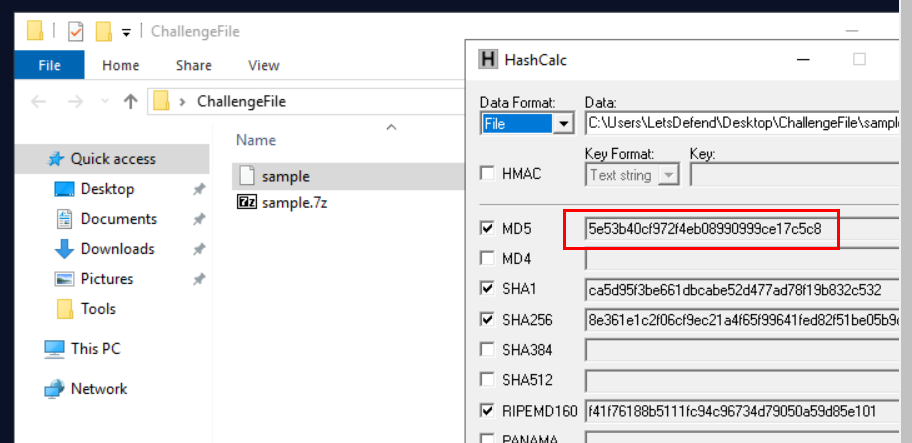Click the blank document icon of sample
This screenshot has width=912, height=443.
pyautogui.click(x=247, y=176)
